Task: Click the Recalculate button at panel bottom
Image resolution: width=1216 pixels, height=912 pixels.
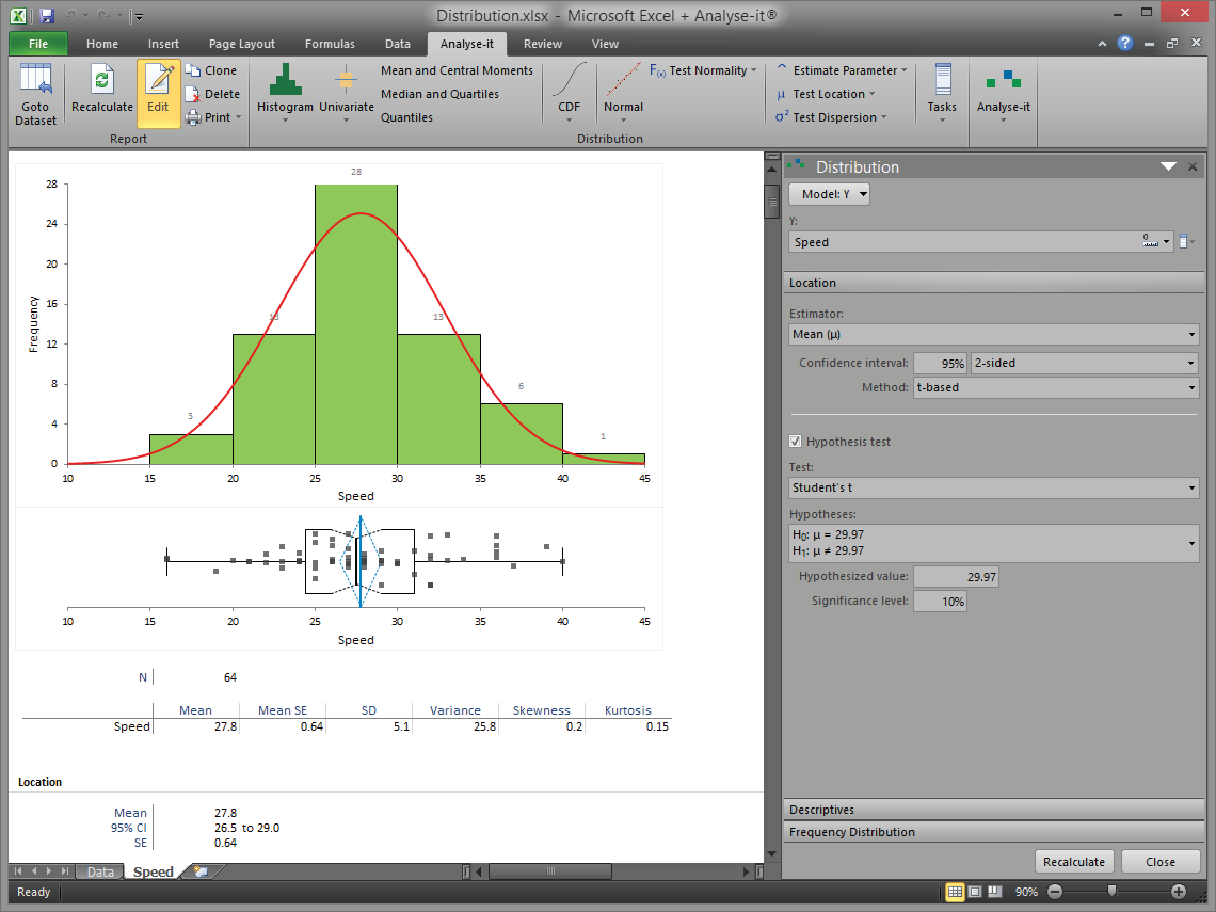Action: 1074,862
